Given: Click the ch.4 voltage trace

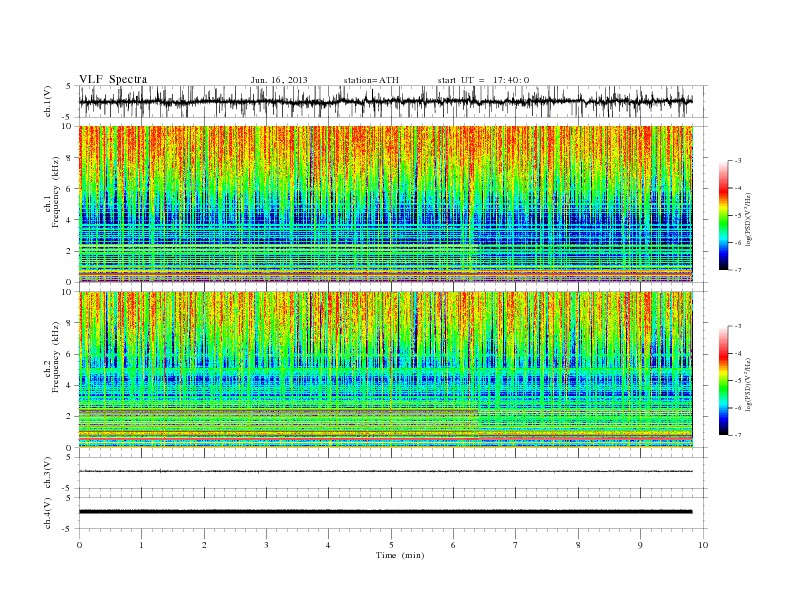Looking at the screenshot, I should point(386,512).
